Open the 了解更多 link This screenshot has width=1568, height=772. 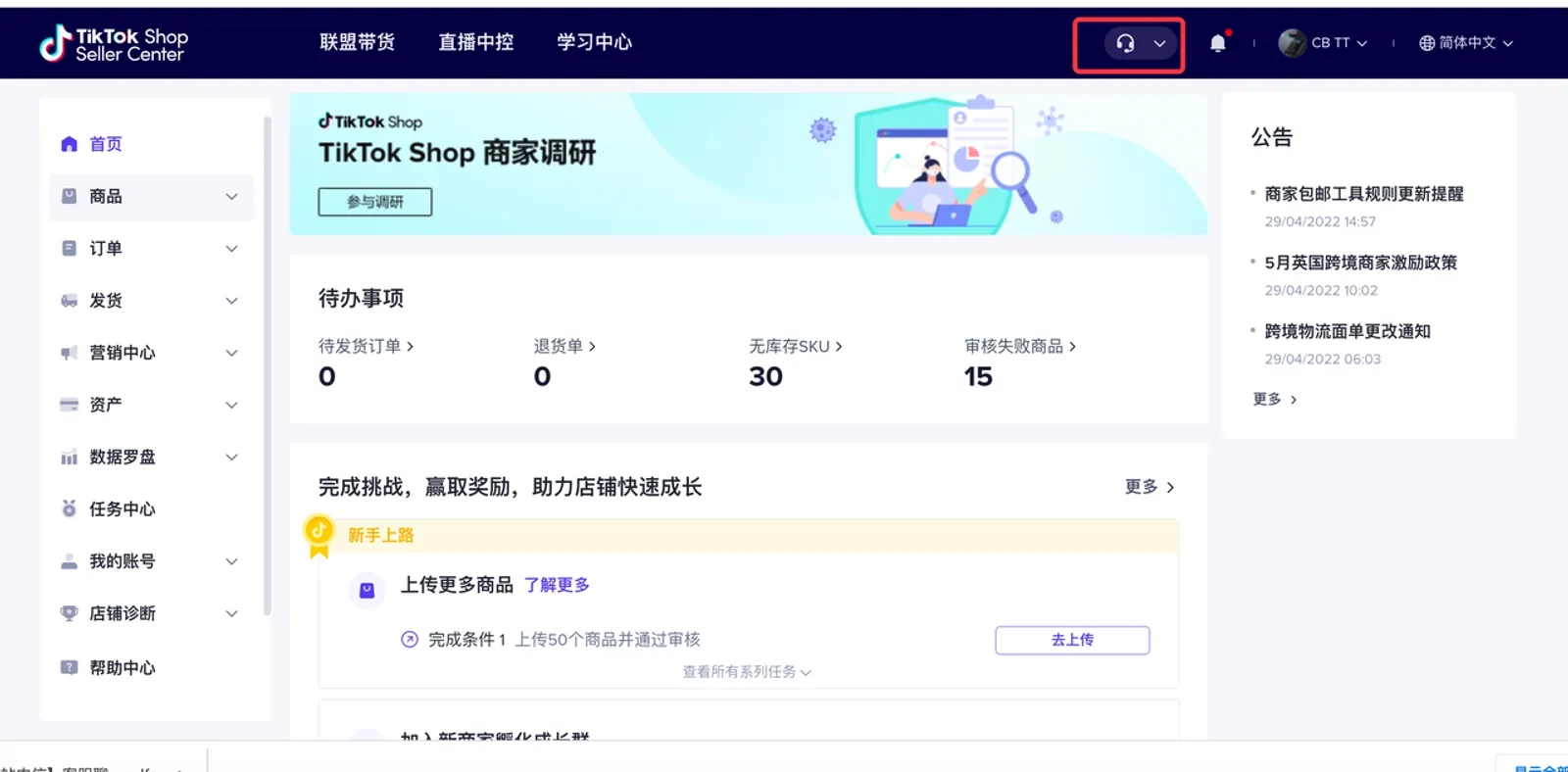point(557,585)
